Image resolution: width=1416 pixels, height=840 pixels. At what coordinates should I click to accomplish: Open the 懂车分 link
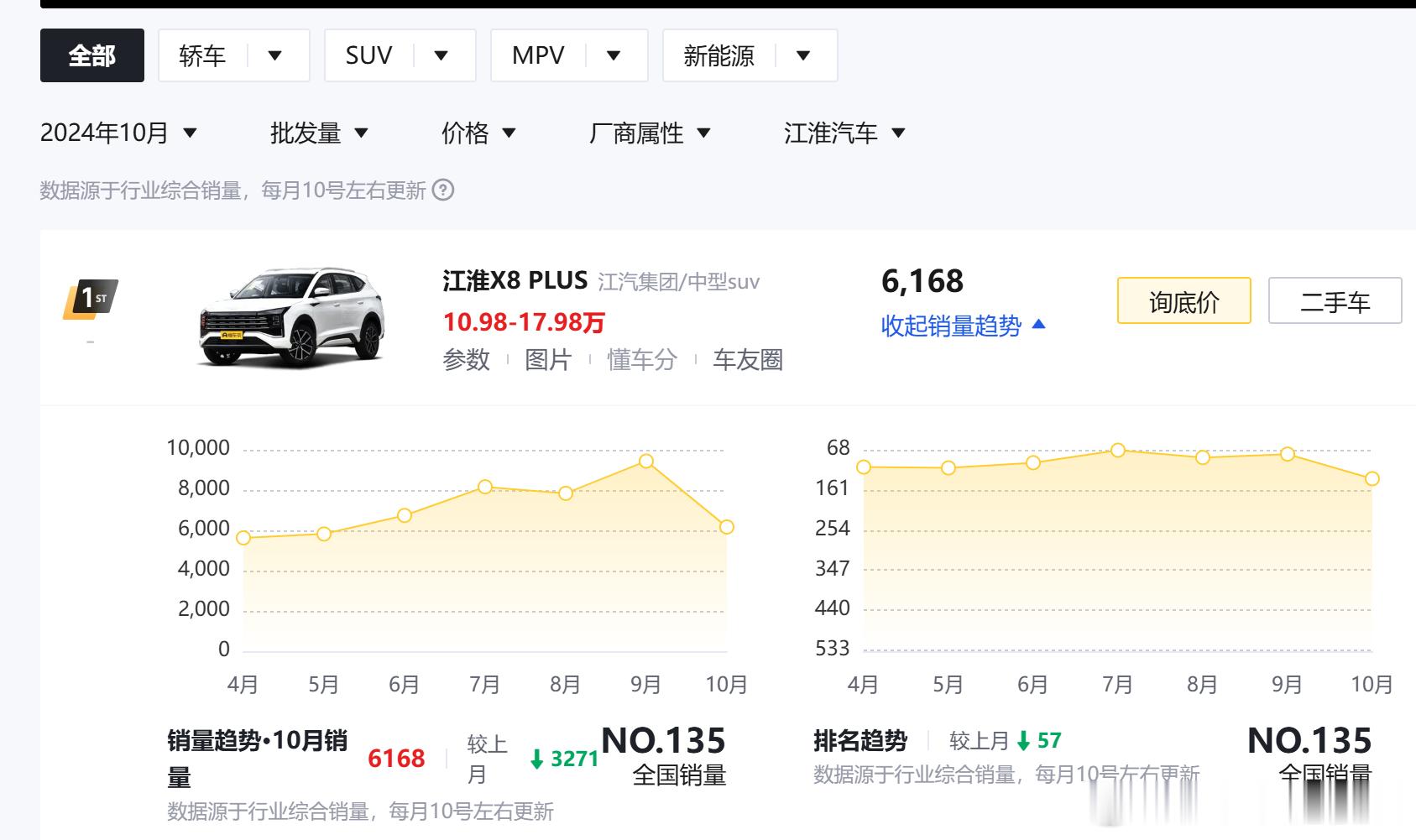(642, 360)
